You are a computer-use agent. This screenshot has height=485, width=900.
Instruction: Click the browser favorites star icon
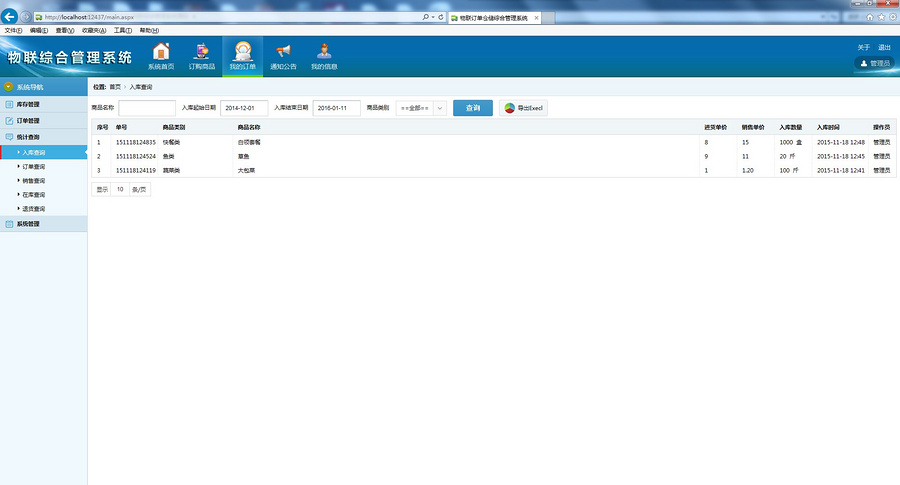click(882, 17)
